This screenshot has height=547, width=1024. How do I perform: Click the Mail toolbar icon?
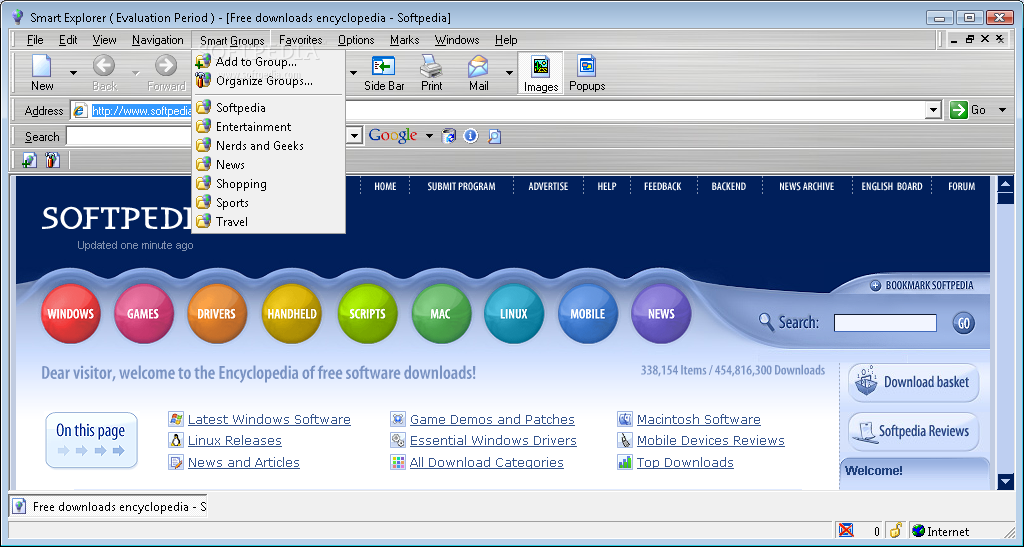(478, 66)
